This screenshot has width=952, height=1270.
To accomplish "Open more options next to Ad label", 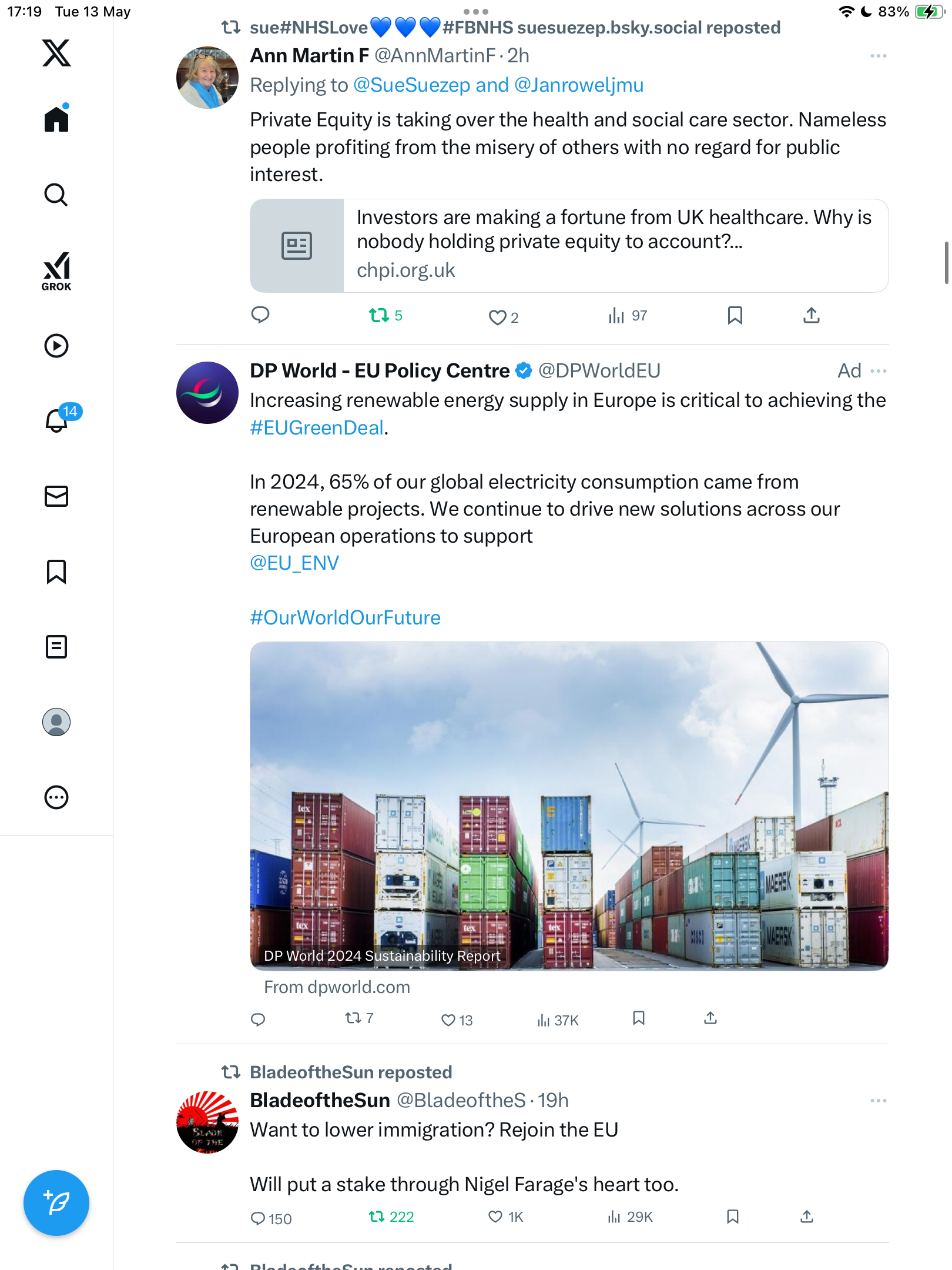I will 879,371.
